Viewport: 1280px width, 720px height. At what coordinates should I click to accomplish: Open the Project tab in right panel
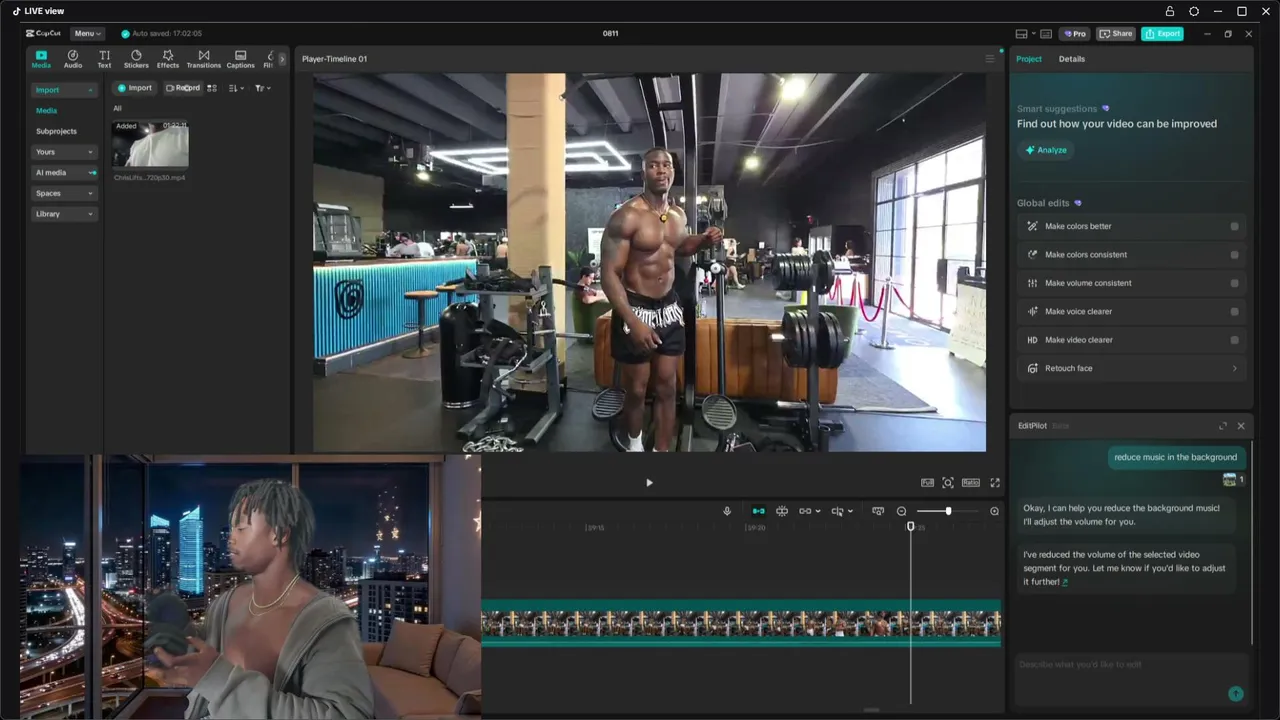coord(1029,59)
